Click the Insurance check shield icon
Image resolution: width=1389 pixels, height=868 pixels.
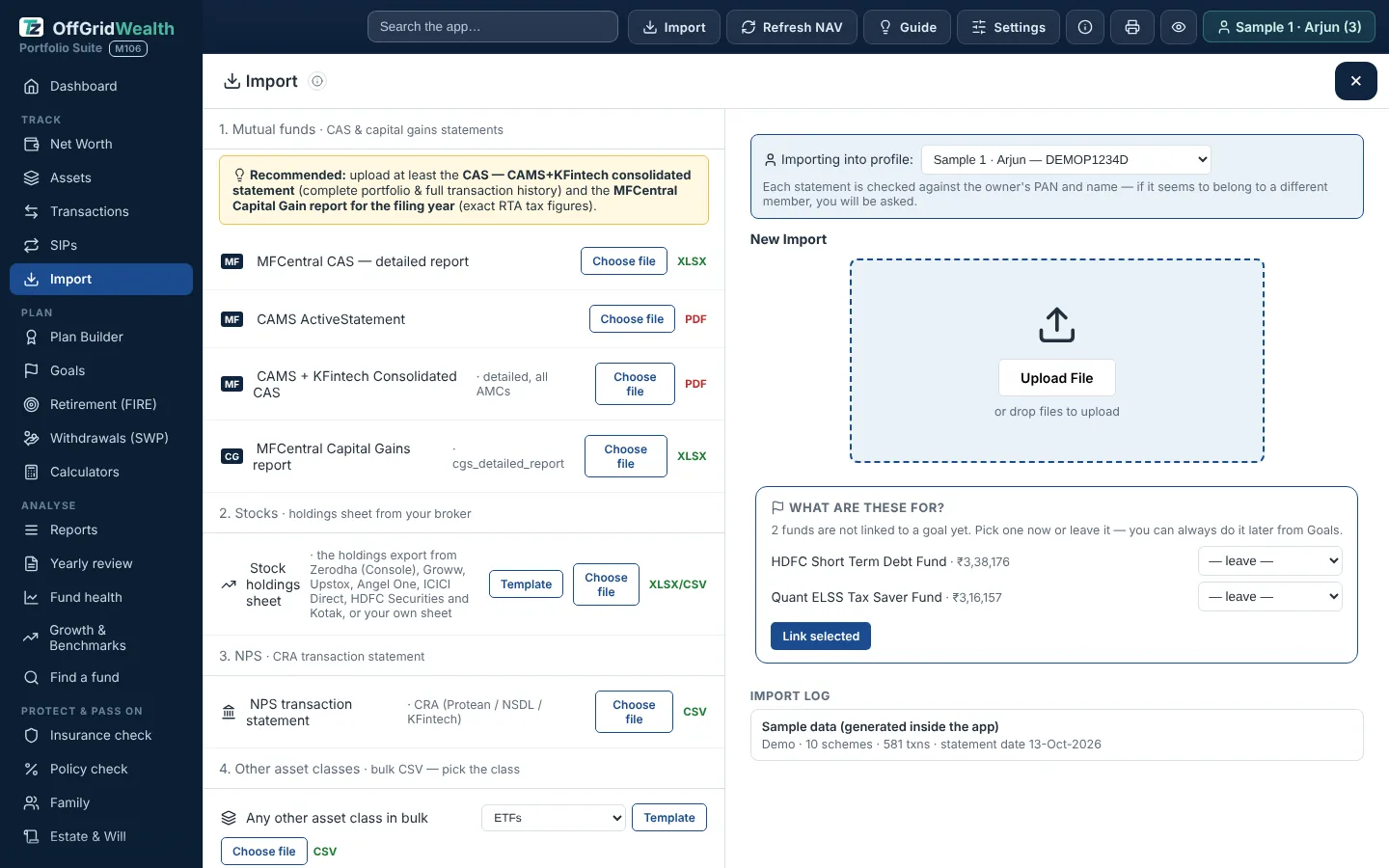pos(32,735)
